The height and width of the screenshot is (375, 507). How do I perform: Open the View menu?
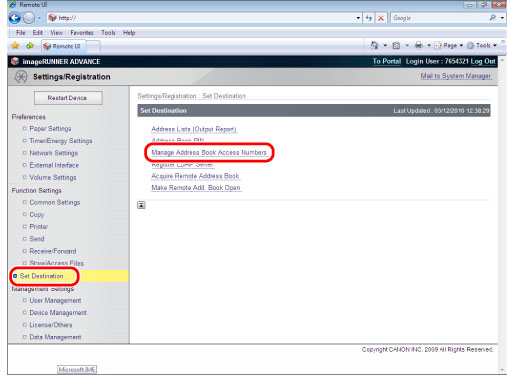point(56,33)
